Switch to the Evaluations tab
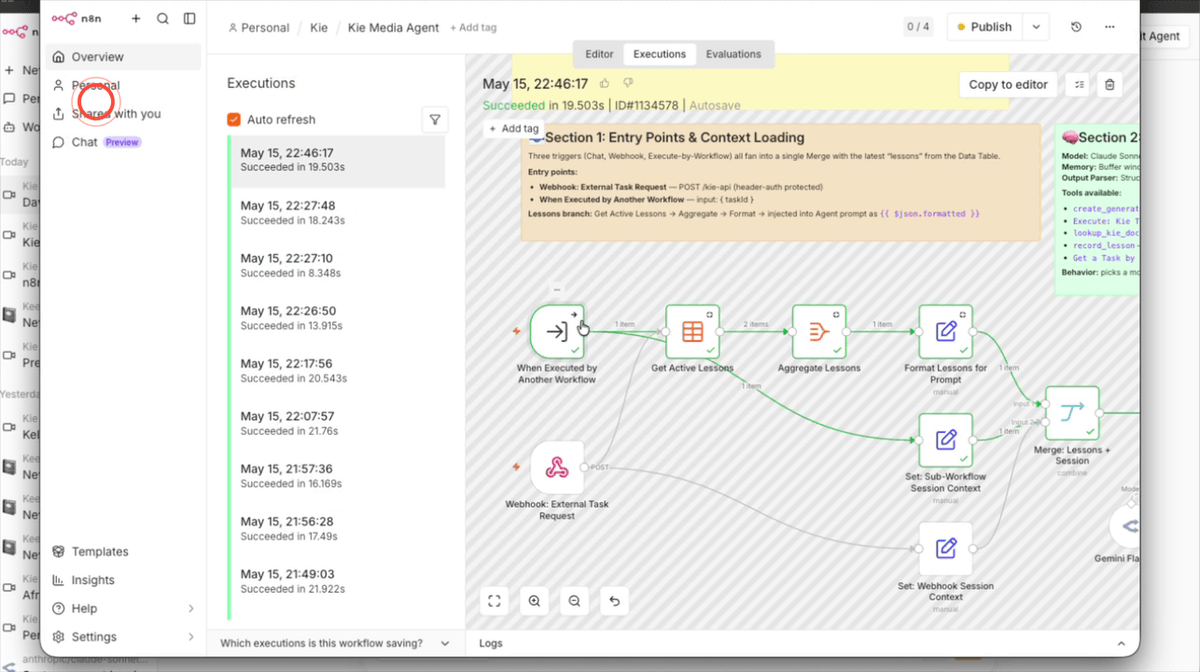 tap(733, 54)
